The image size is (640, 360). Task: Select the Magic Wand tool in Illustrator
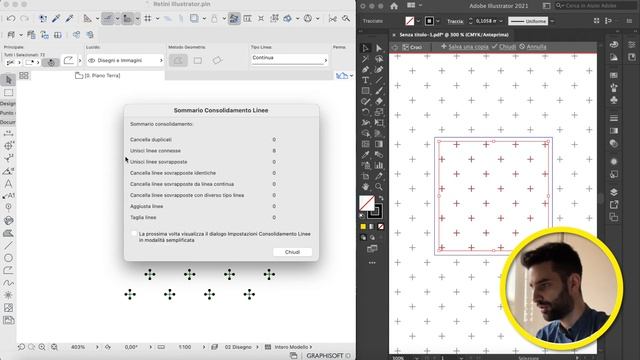click(x=365, y=59)
